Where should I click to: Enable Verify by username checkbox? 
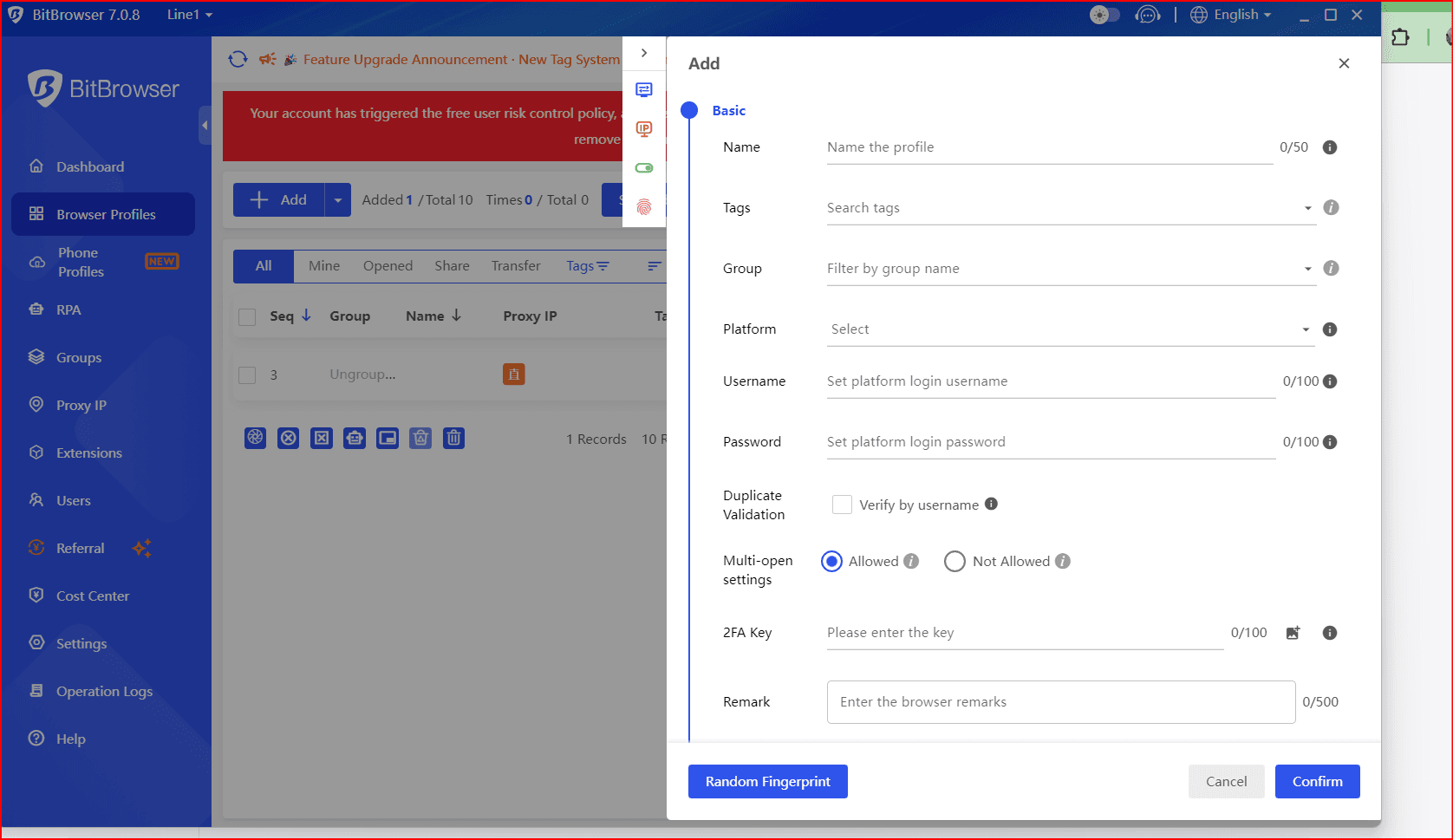click(x=841, y=505)
